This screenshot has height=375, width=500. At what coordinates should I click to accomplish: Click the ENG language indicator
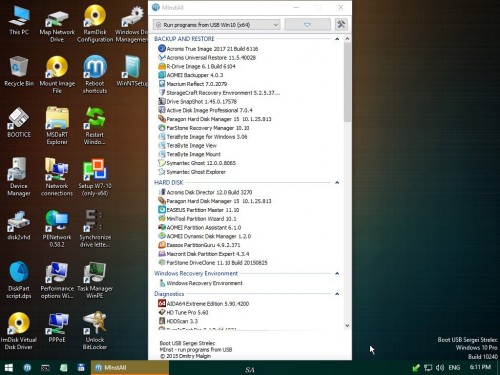pos(454,368)
